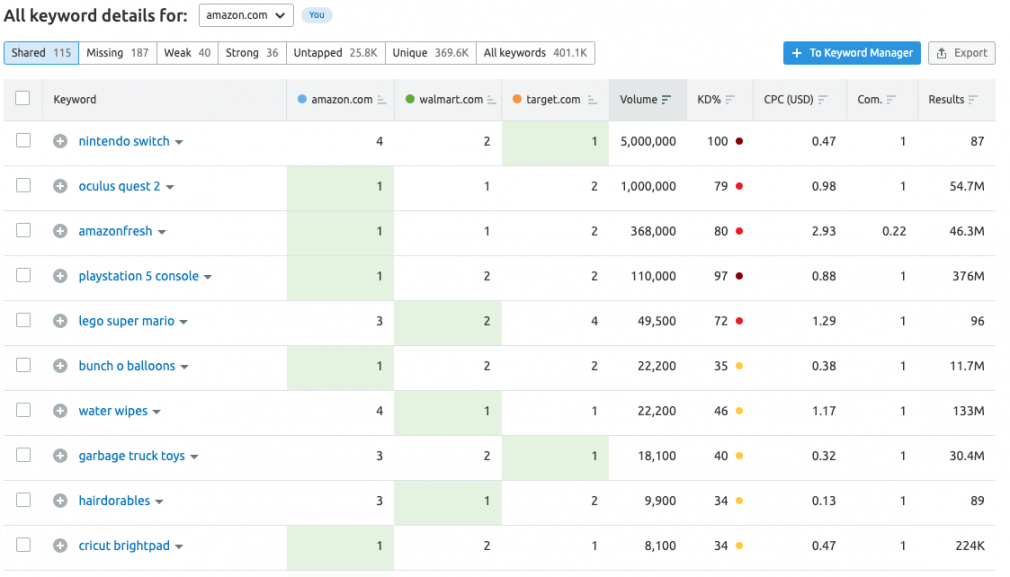
Task: Tick the playstation 5 console checkbox
Action: tap(23, 275)
